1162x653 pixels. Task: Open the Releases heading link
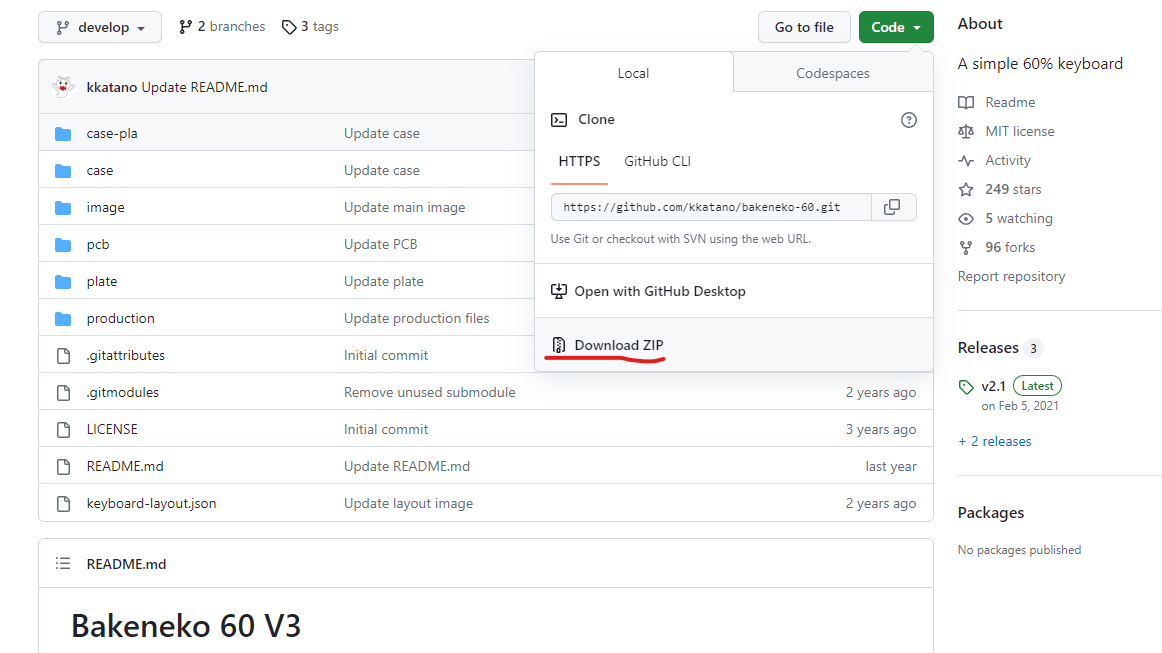click(988, 348)
